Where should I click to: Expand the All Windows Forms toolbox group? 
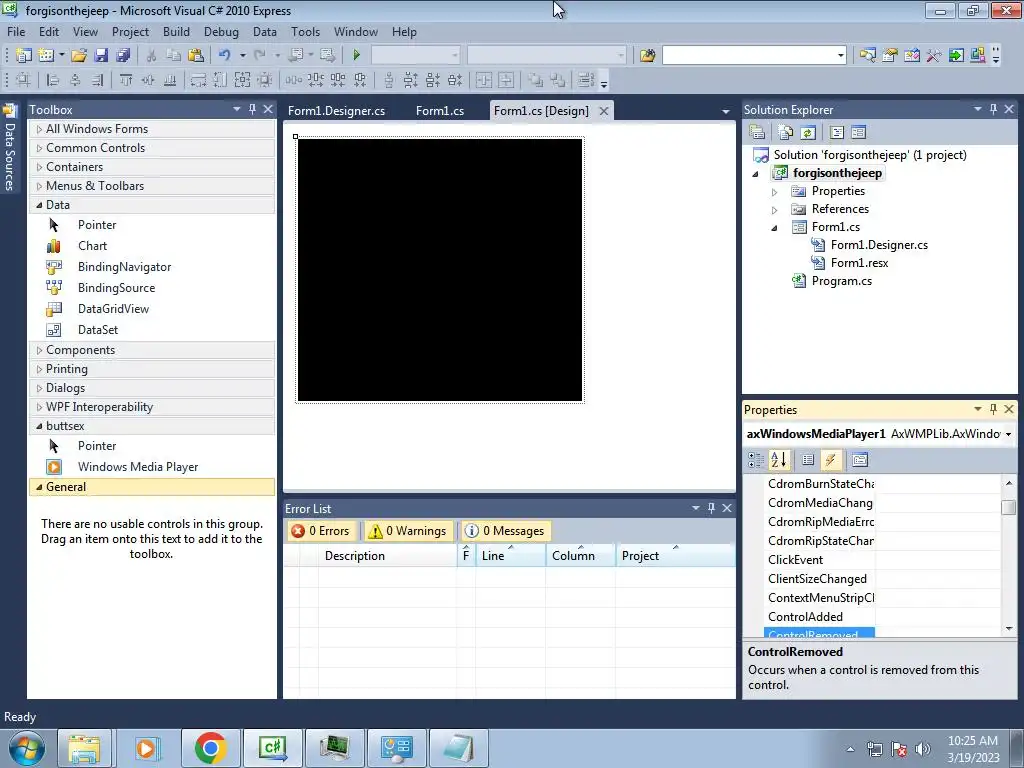click(x=39, y=129)
